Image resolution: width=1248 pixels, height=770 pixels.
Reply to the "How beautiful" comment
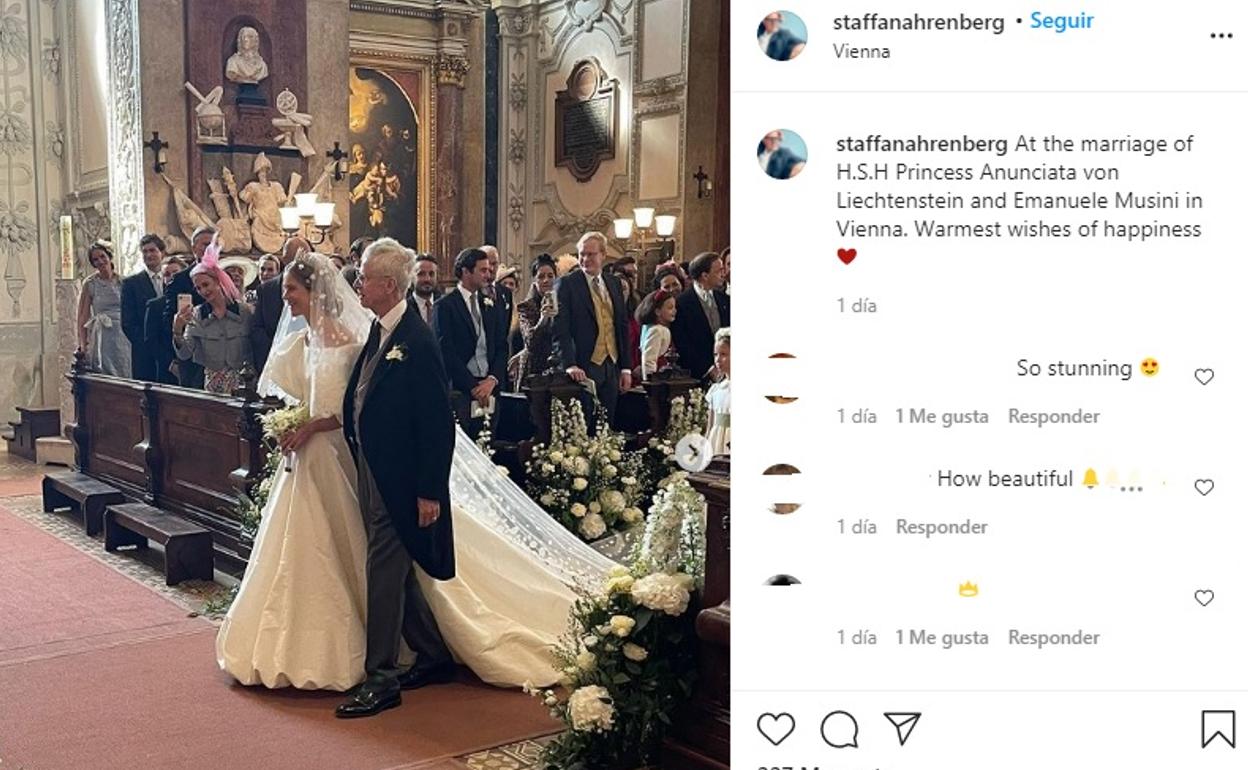pos(941,527)
